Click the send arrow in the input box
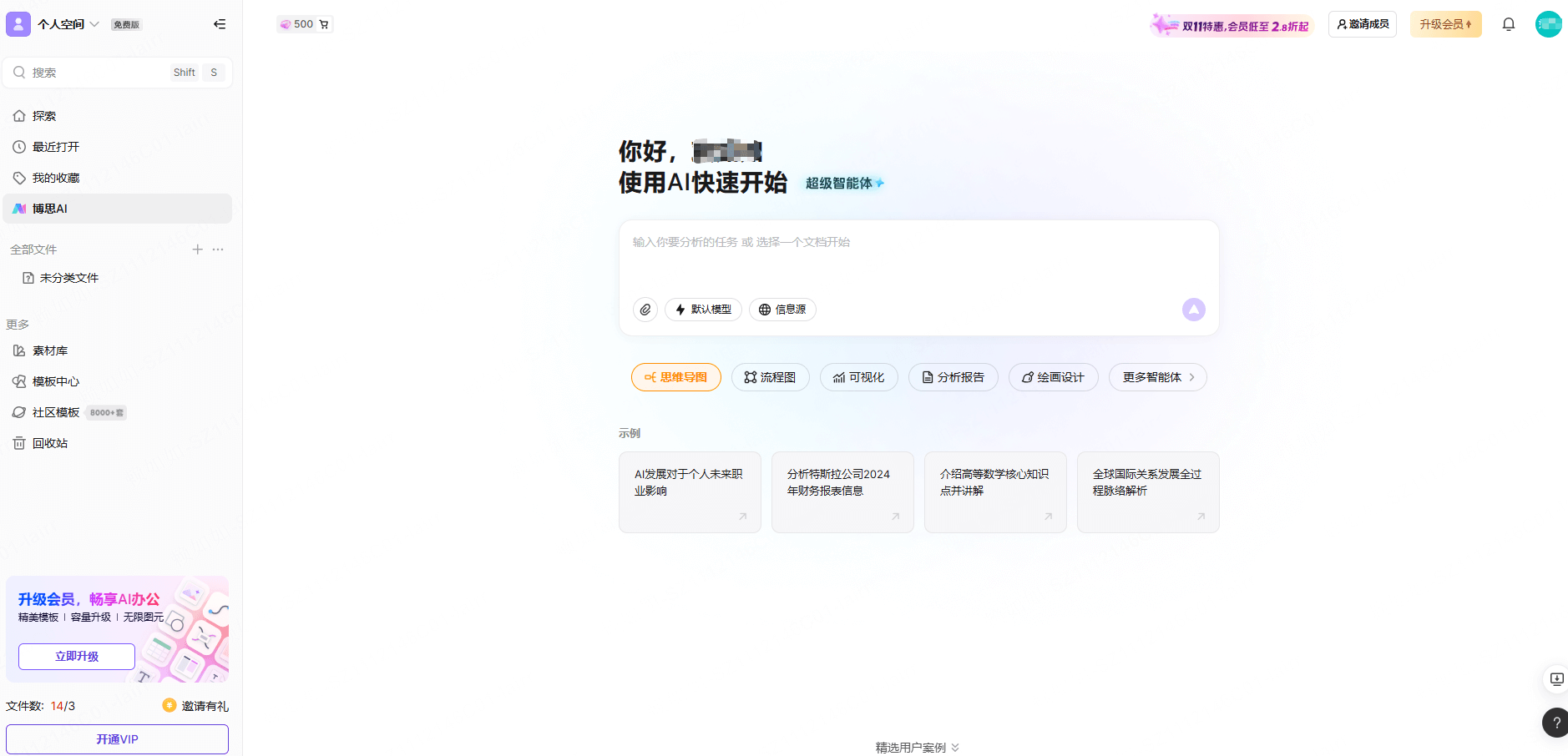Viewport: 1568px width, 756px height. (x=1193, y=310)
